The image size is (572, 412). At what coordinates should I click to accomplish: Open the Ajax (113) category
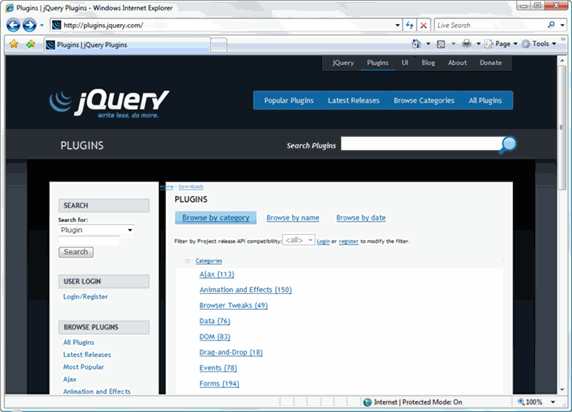pos(217,274)
